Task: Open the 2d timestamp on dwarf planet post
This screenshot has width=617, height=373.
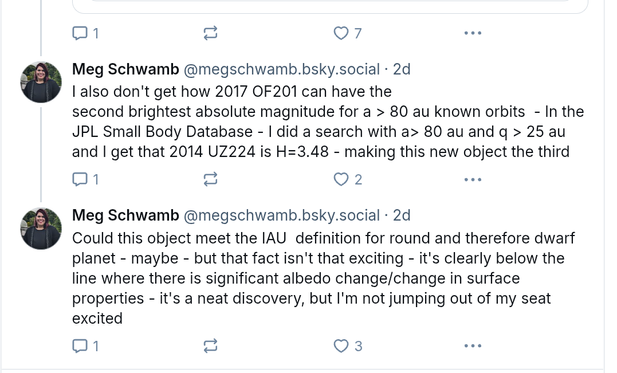Action: (x=402, y=216)
